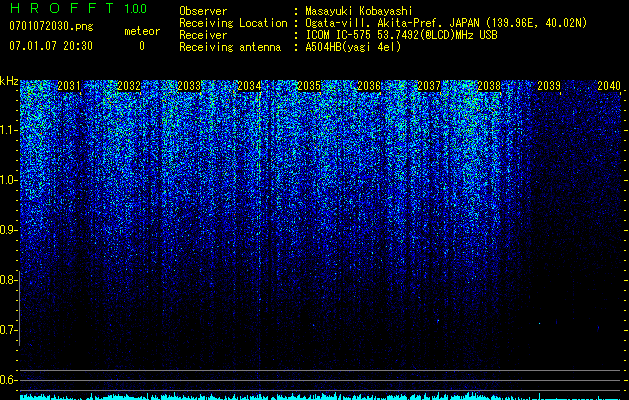Click the 0.9 kHz axis label
This screenshot has width=629, height=400.
coord(8,230)
